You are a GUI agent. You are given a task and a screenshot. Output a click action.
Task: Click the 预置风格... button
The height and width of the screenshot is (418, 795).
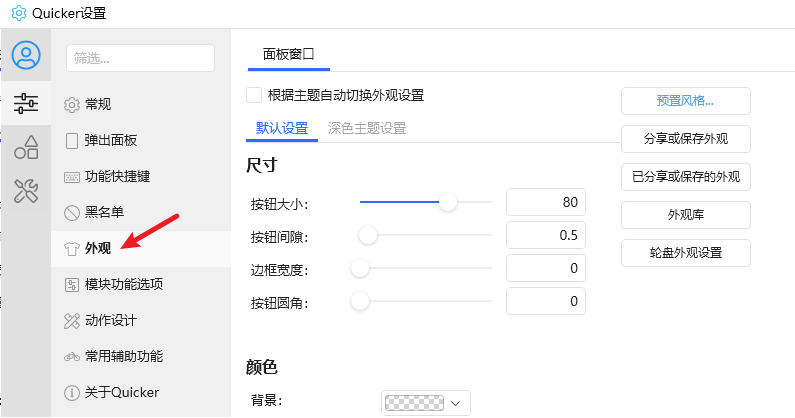[x=685, y=101]
